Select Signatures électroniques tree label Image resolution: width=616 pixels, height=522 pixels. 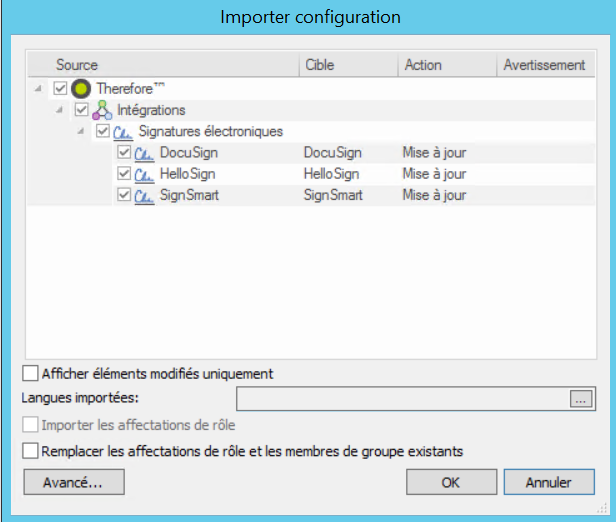click(x=211, y=131)
